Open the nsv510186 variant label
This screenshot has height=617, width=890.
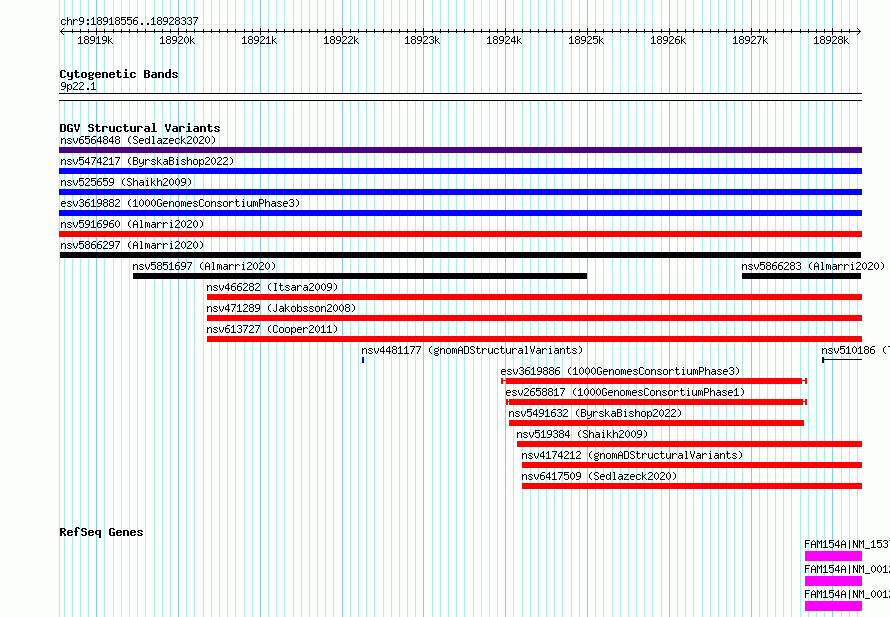(x=855, y=350)
